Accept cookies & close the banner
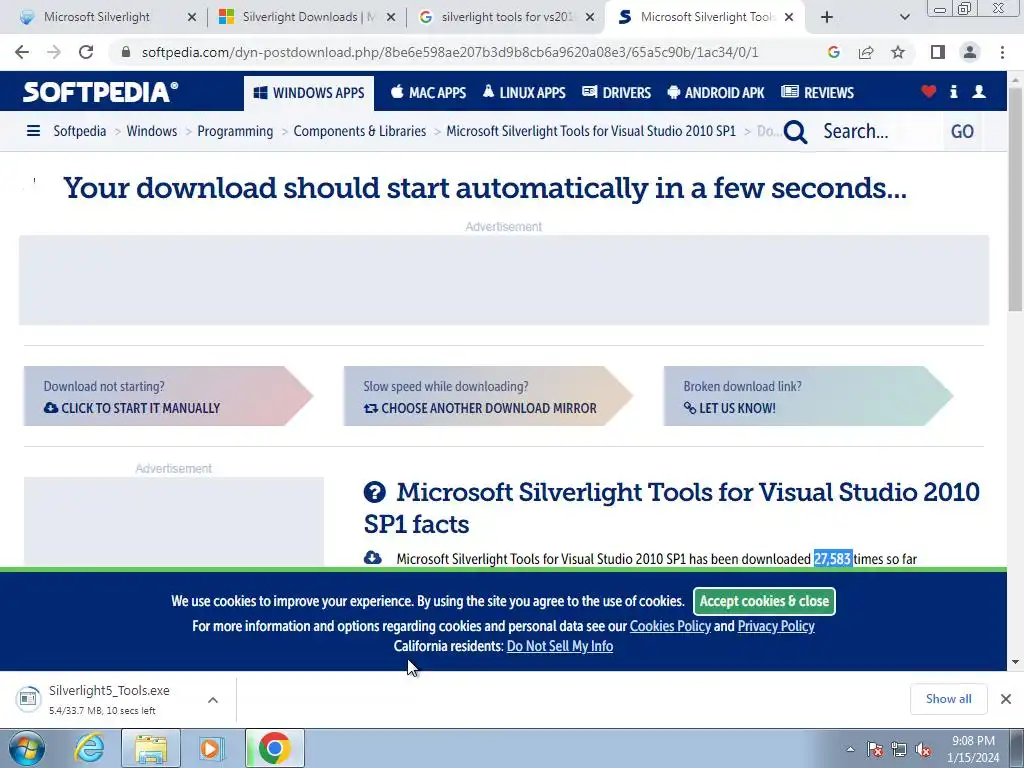 point(764,601)
